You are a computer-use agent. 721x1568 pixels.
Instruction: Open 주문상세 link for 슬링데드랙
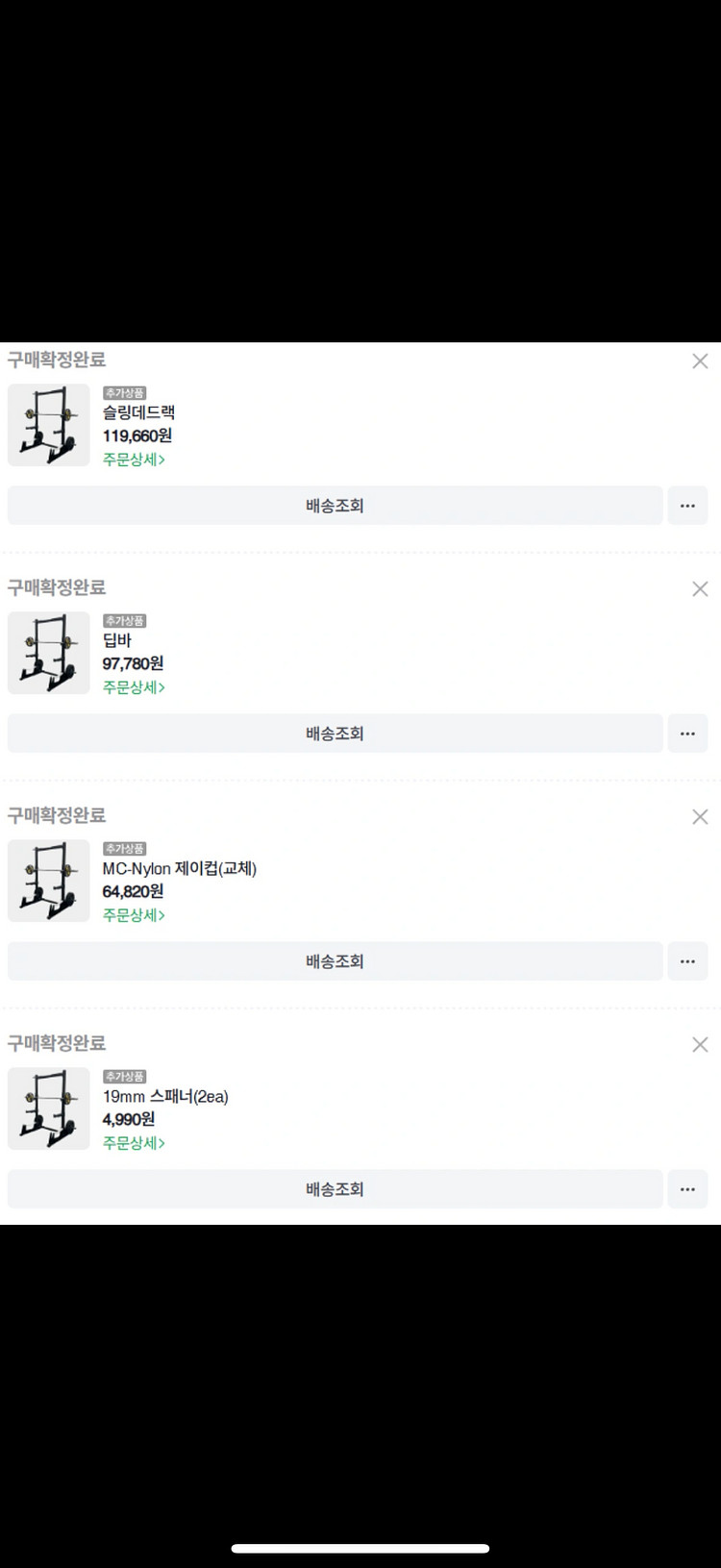click(x=135, y=460)
